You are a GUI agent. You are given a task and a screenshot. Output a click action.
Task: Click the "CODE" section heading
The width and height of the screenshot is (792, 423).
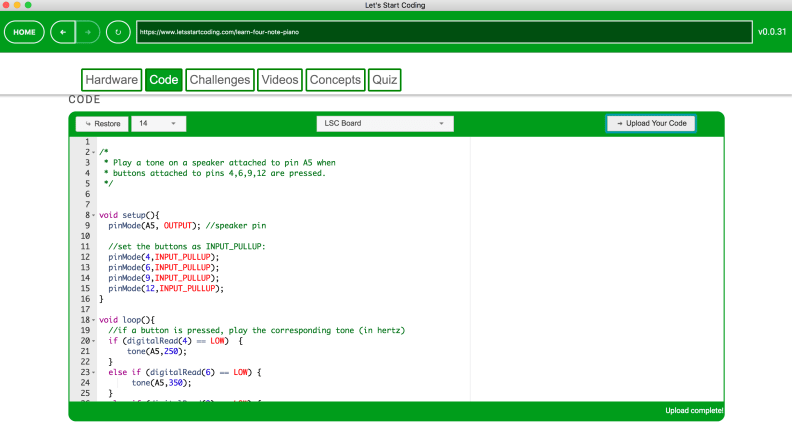[x=84, y=100]
